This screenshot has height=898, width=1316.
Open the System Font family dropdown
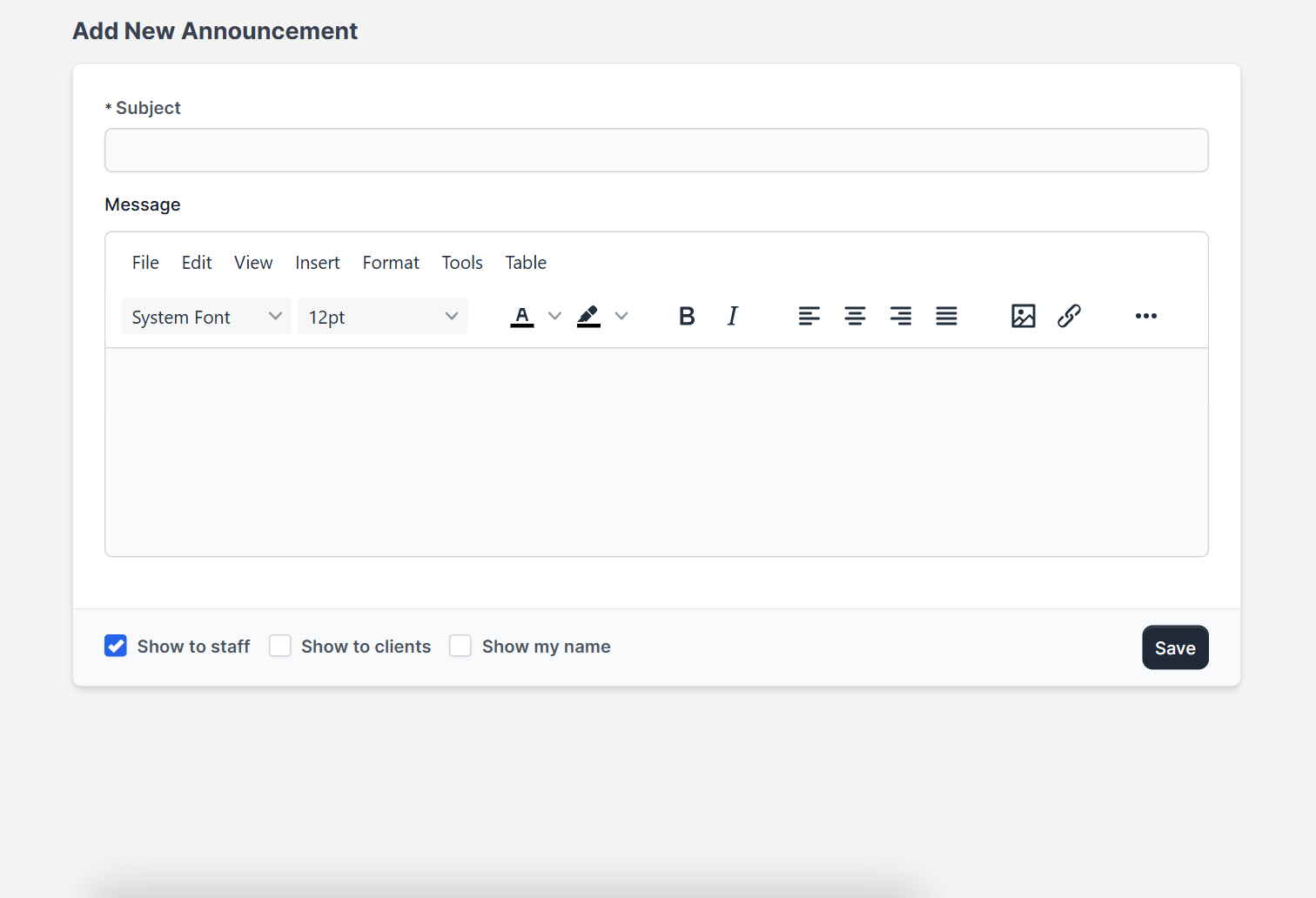[x=206, y=316]
